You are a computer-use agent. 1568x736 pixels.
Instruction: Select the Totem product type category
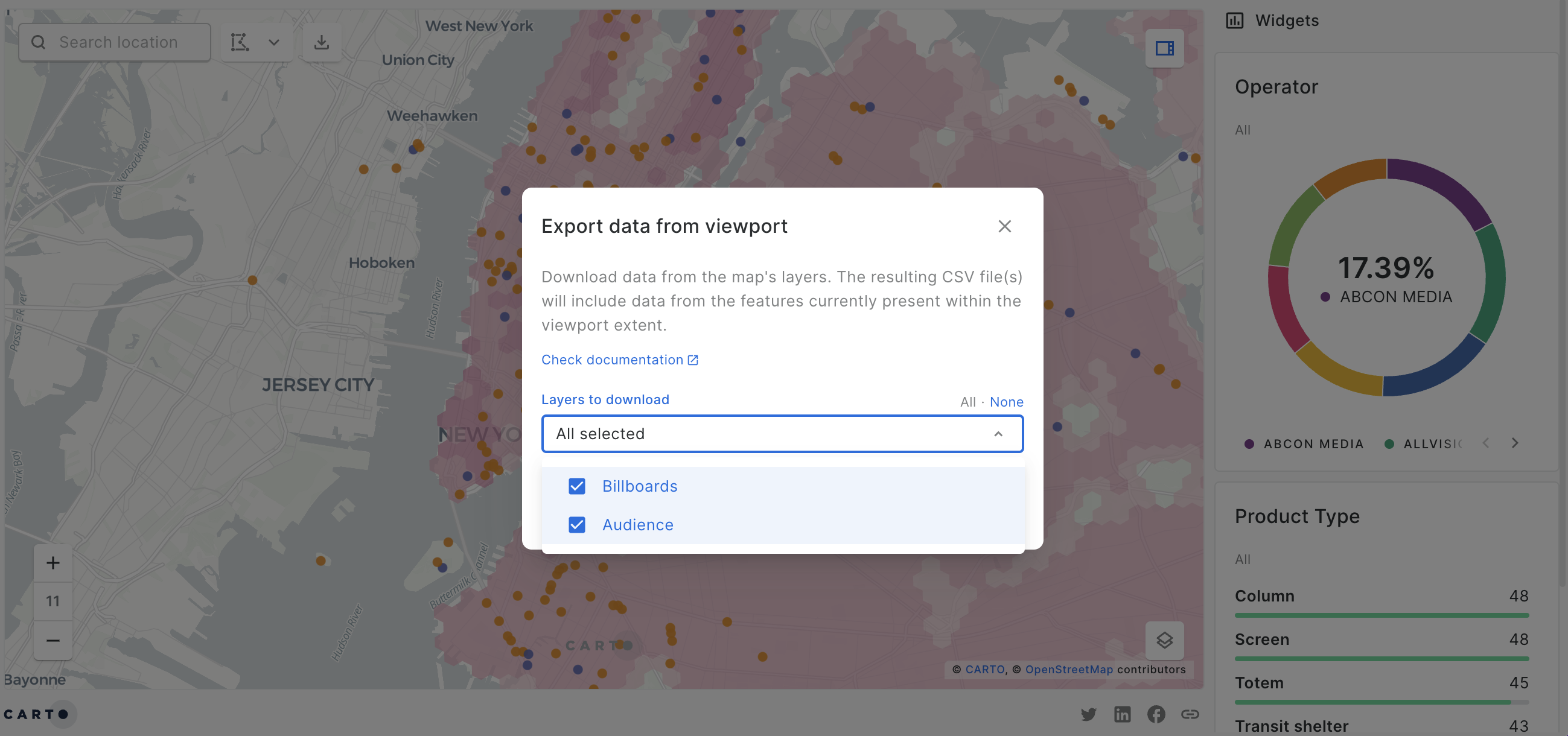point(1259,682)
